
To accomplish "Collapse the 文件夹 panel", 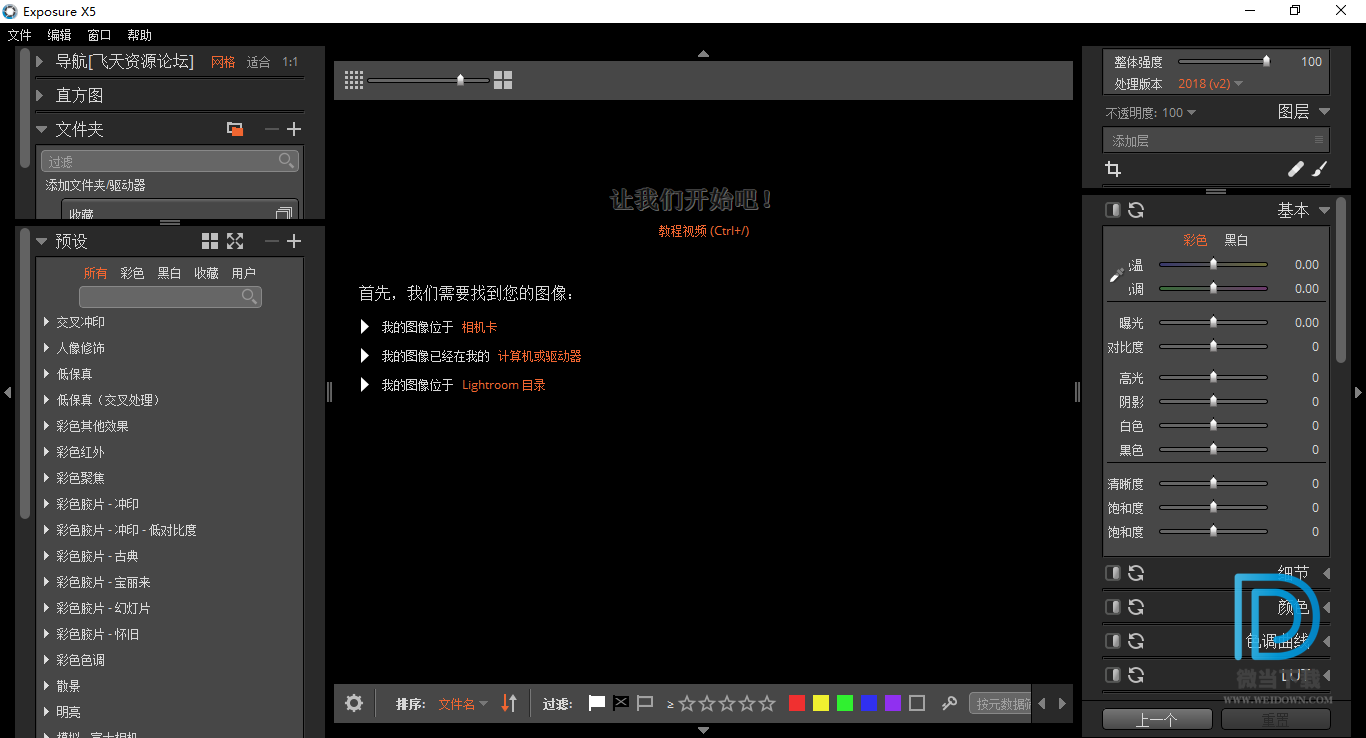I will point(41,129).
